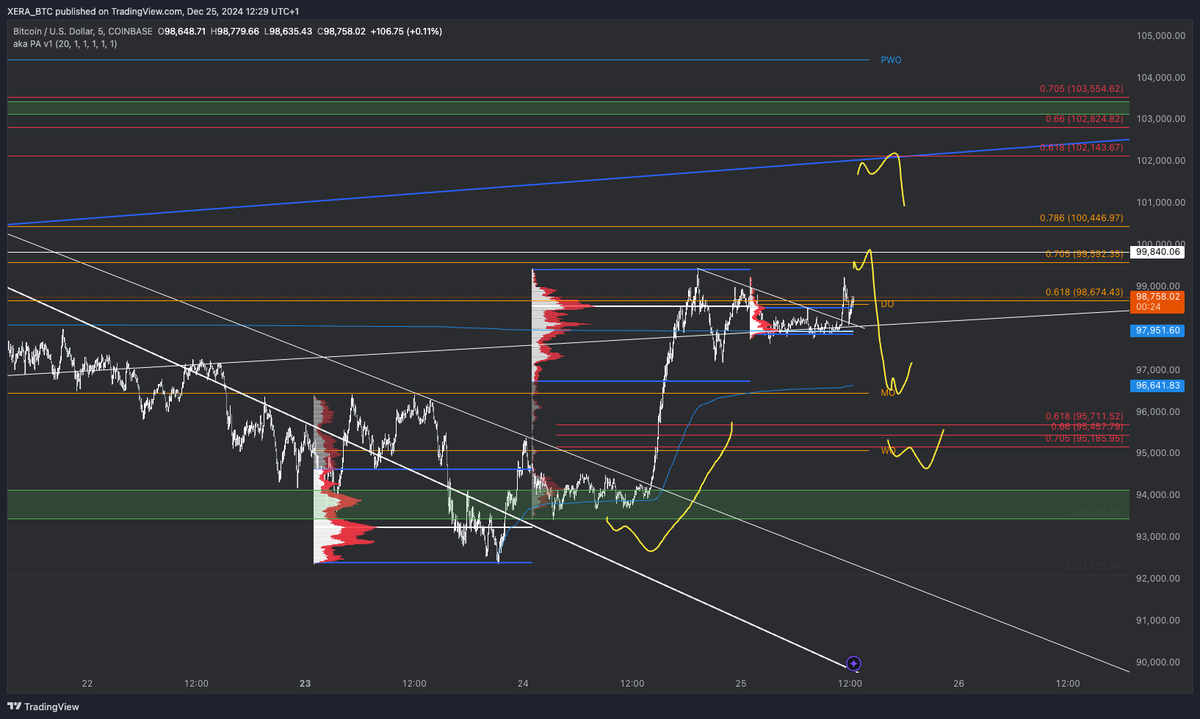Click date 22 on the time axis
This screenshot has width=1200, height=719.
(87, 684)
